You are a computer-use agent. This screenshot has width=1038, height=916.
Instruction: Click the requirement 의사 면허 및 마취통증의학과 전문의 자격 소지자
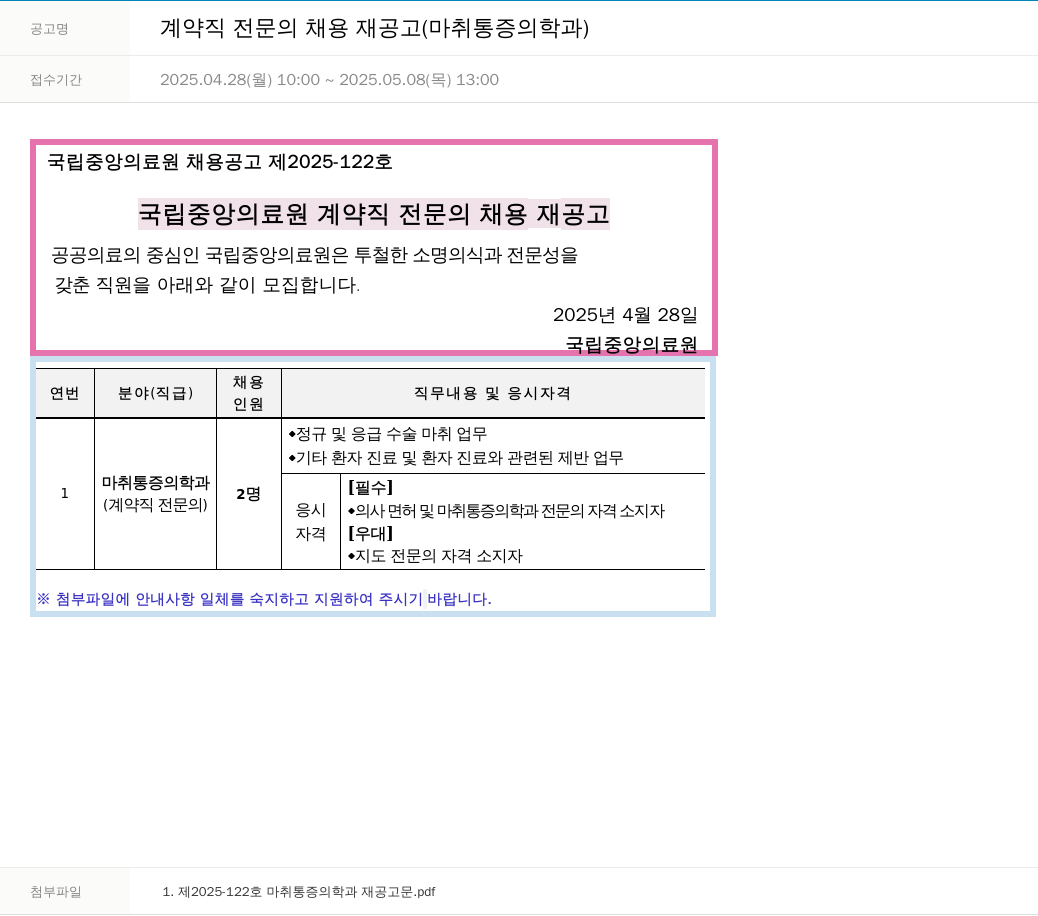[x=506, y=511]
